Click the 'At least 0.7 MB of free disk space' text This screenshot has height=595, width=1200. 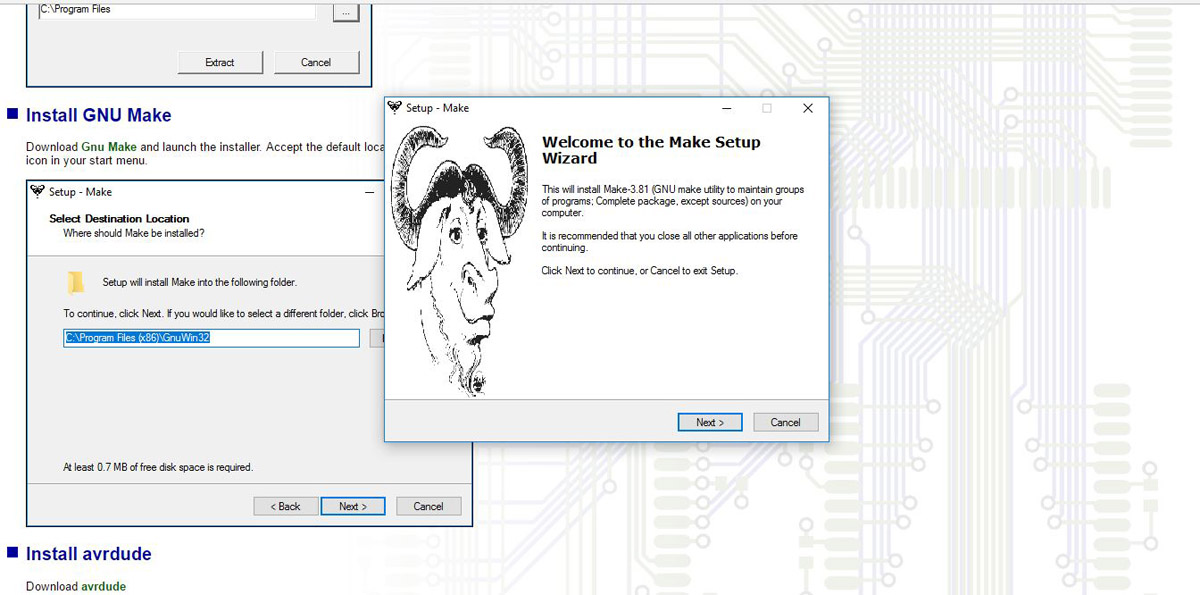coord(158,467)
